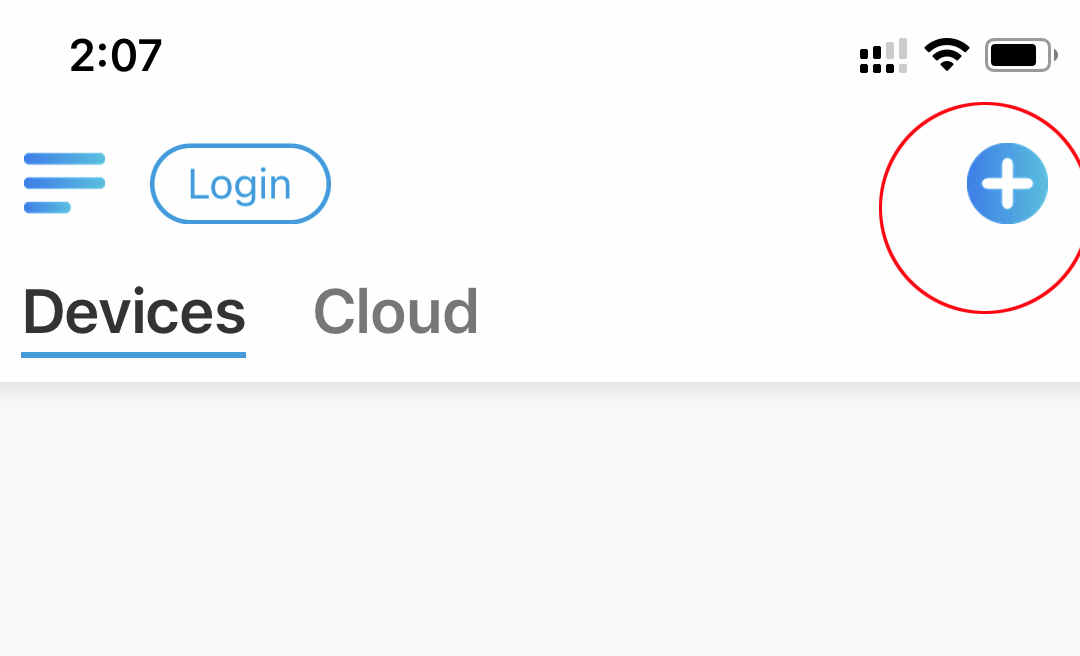Add a new device with plus button
This screenshot has height=656, width=1080.
pyautogui.click(x=1007, y=183)
